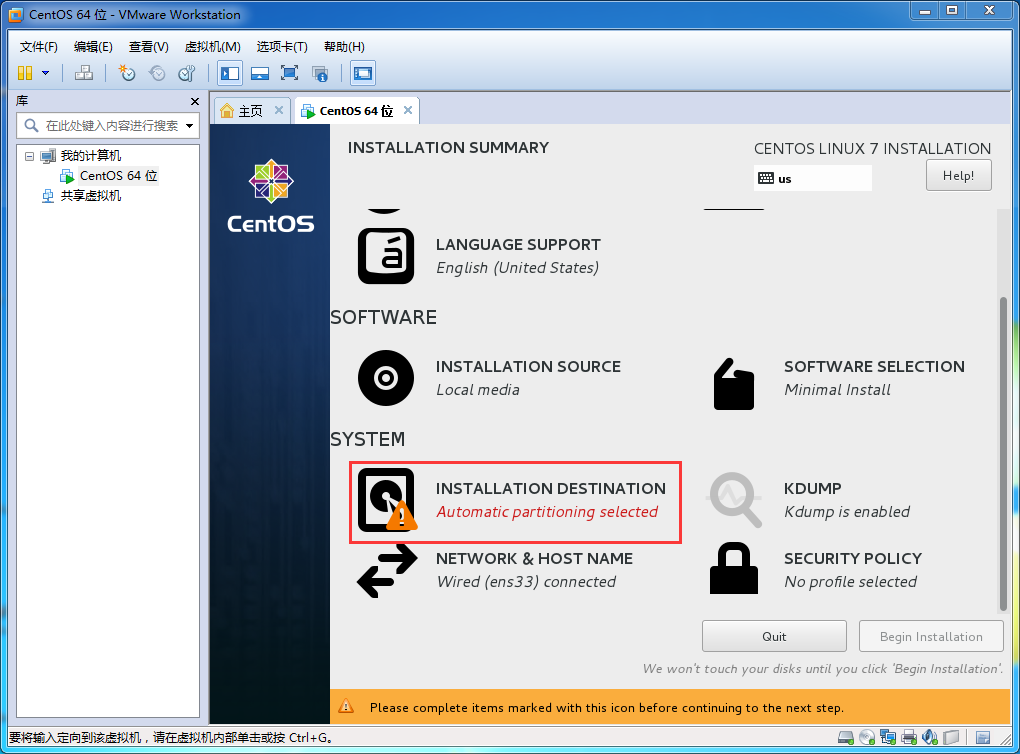Click the sound card status icon
Viewport: 1020px width, 754px height.
click(x=930, y=738)
